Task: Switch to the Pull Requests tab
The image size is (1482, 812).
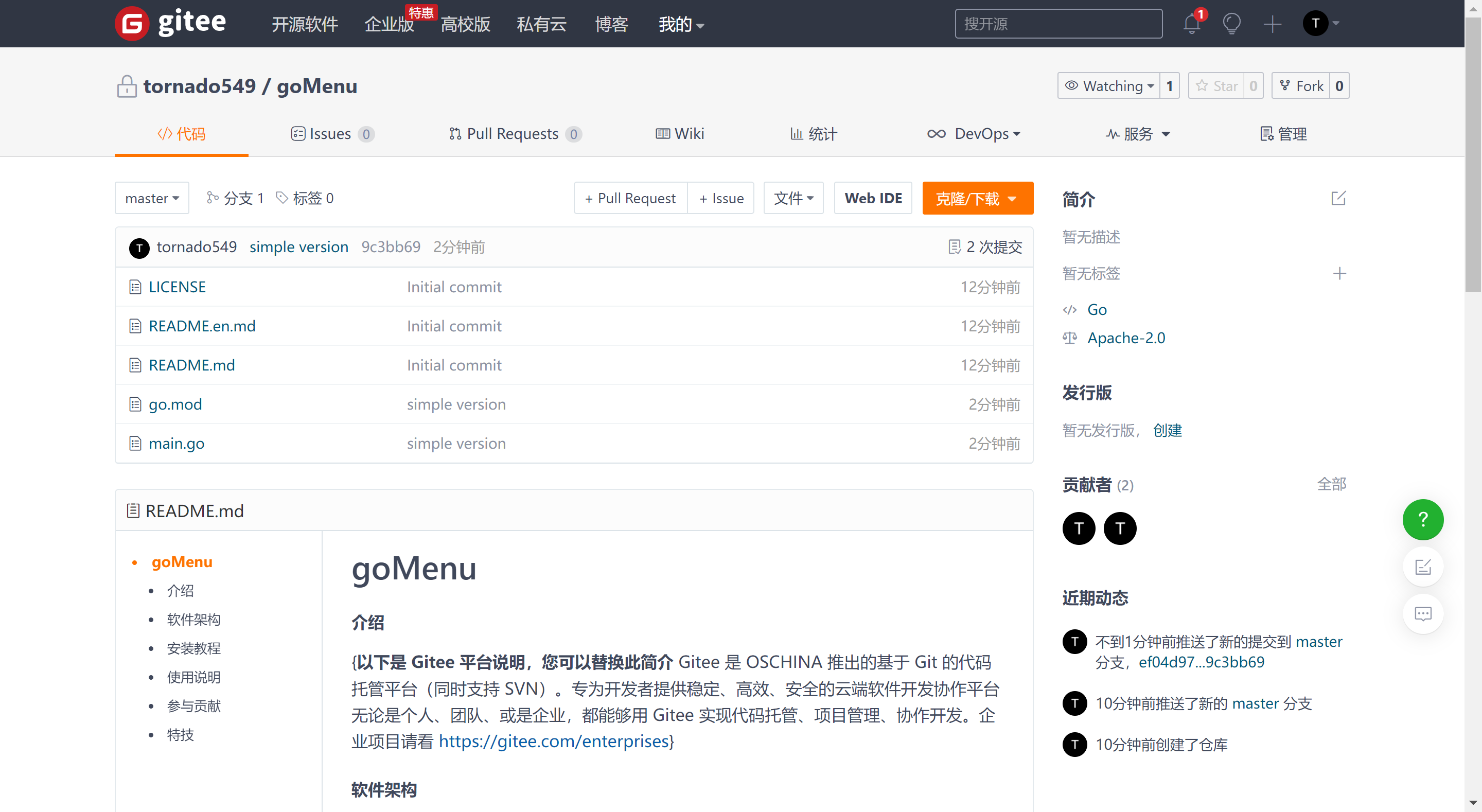Action: click(515, 134)
